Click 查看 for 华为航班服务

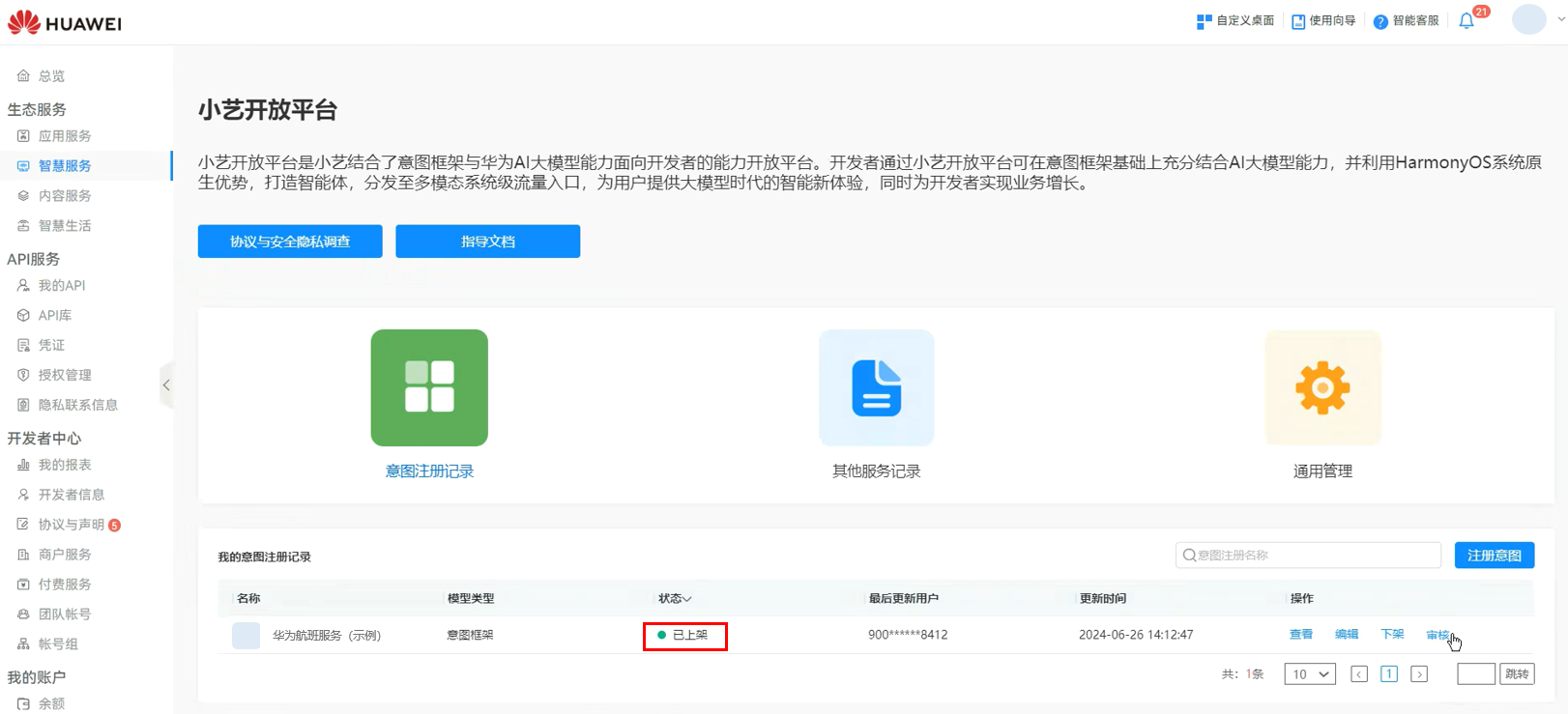click(x=1301, y=635)
